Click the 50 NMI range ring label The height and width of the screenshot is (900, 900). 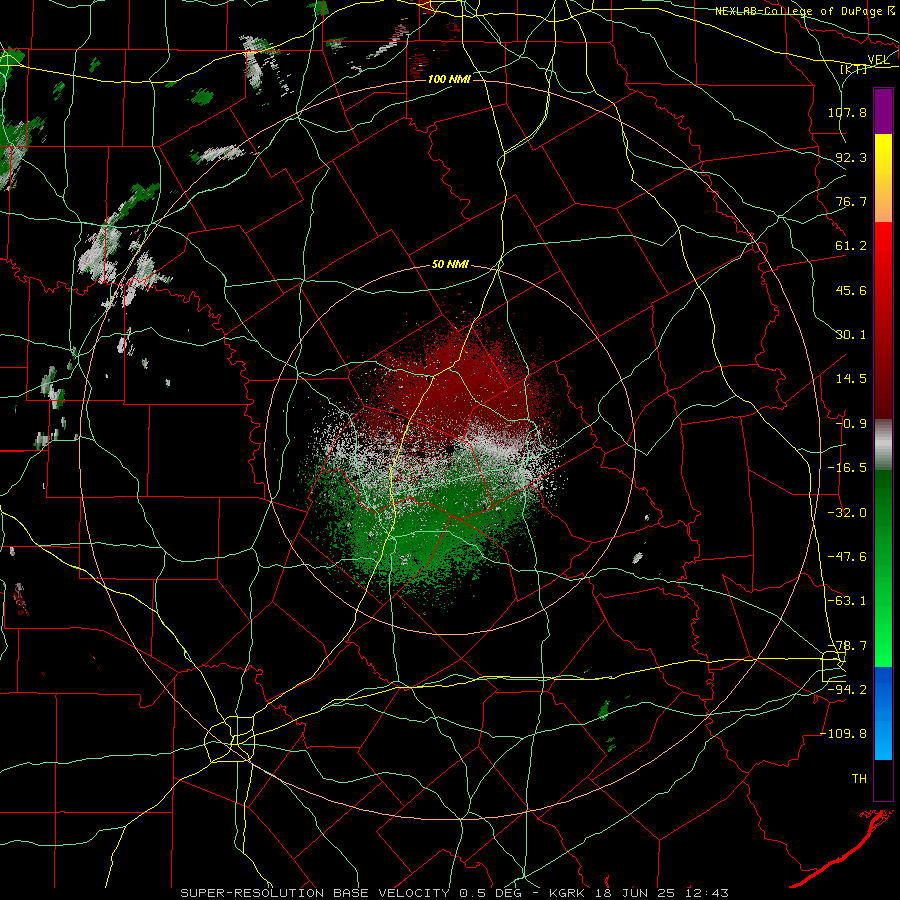450,265
